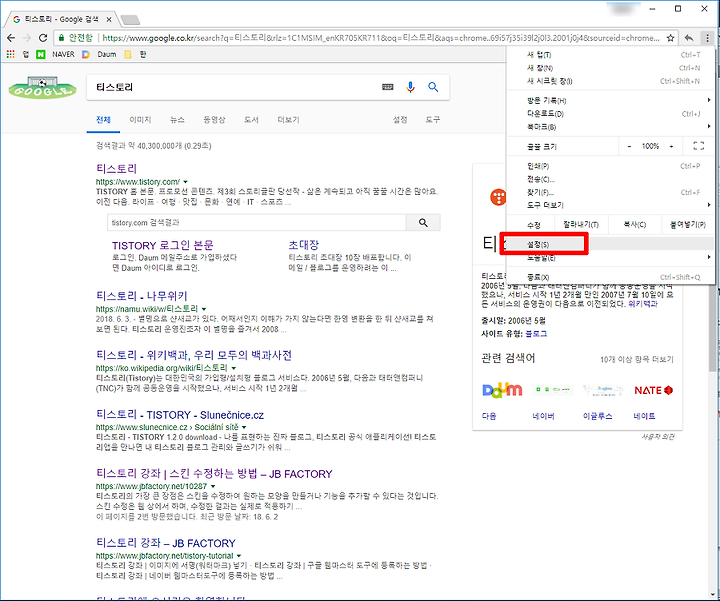720x601 pixels.
Task: Click the blue magnifier search icon
Action: click(x=433, y=87)
